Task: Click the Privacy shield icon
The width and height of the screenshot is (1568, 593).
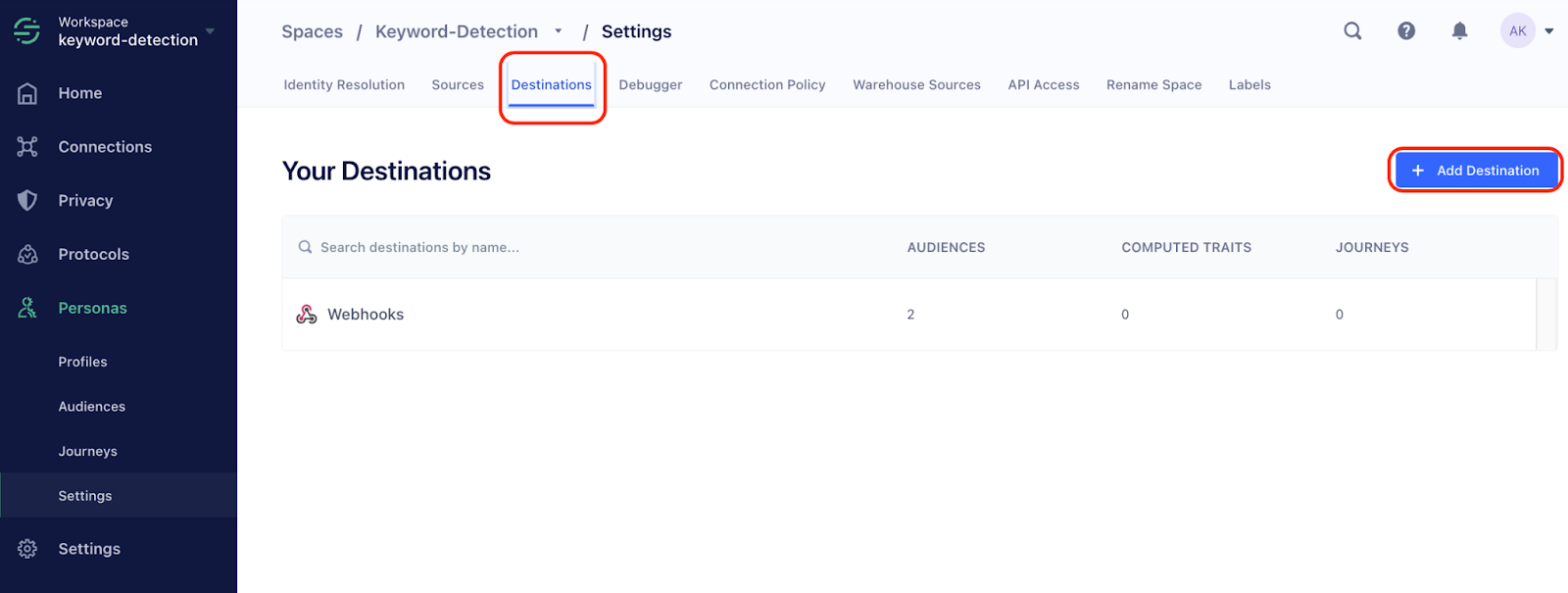Action: tap(27, 201)
